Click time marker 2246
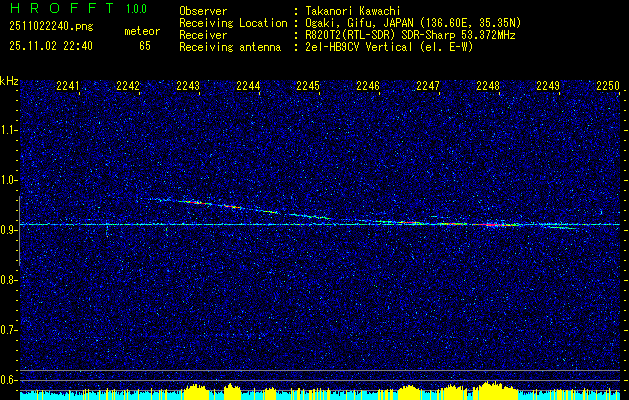Screen dimensions: 629x400 tap(368, 86)
